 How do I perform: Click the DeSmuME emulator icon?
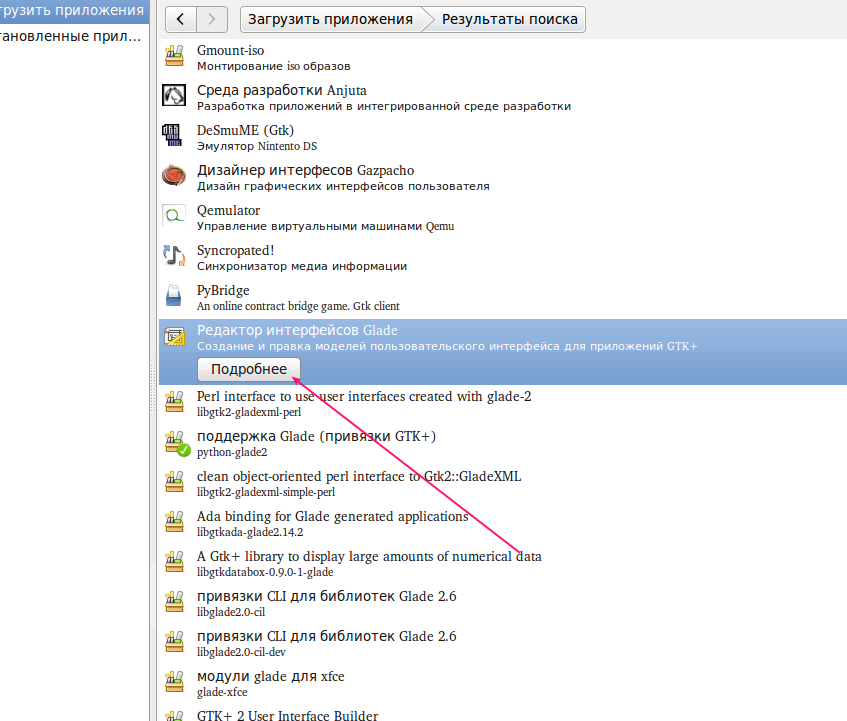pyautogui.click(x=172, y=135)
